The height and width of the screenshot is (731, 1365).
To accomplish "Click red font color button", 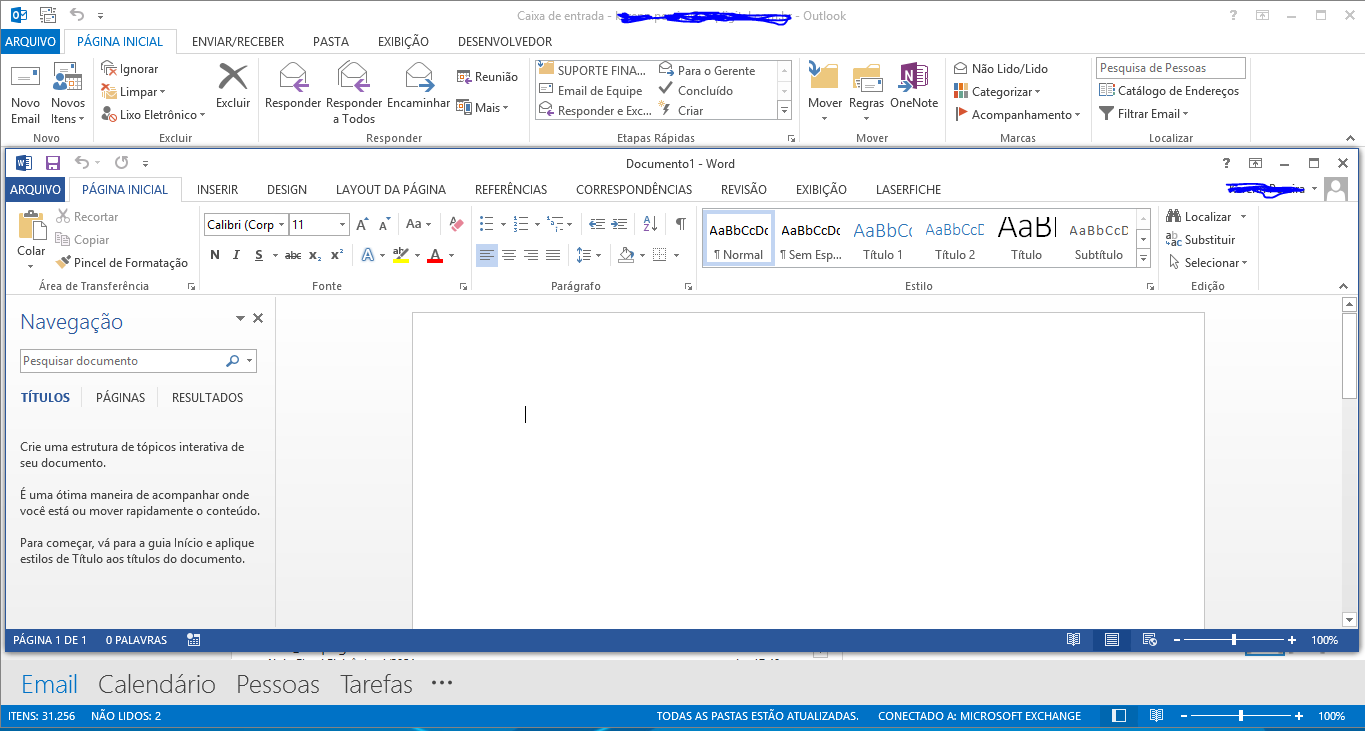I will (x=435, y=255).
